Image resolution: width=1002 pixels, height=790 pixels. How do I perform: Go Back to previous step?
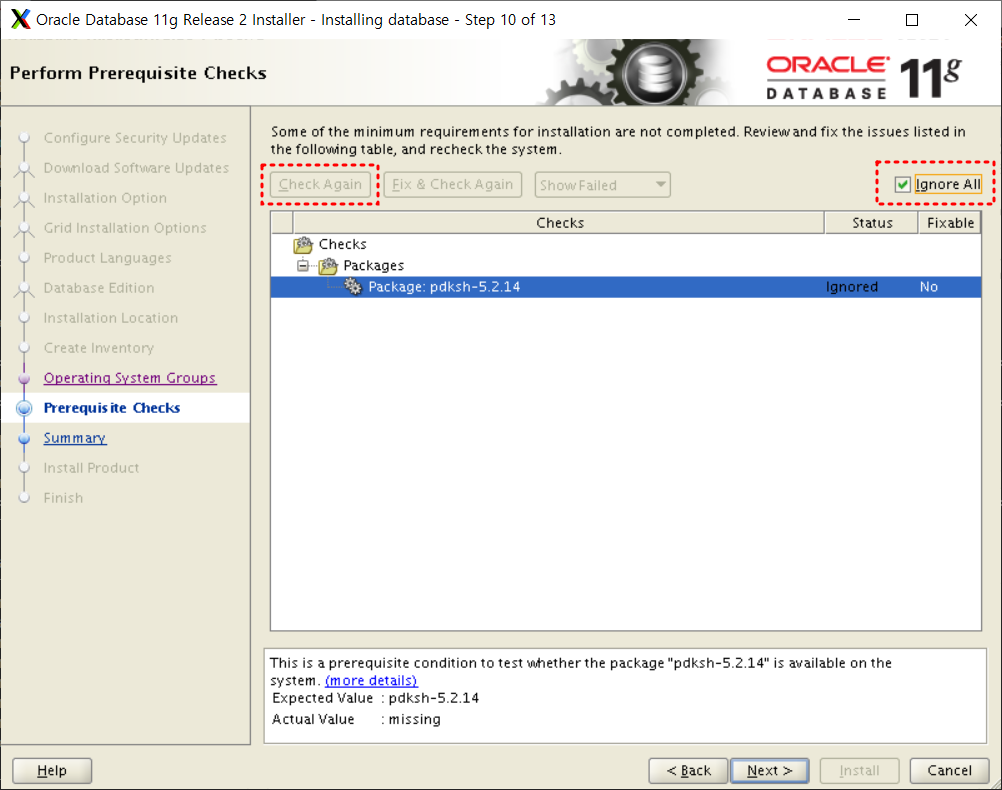pyautogui.click(x=688, y=771)
